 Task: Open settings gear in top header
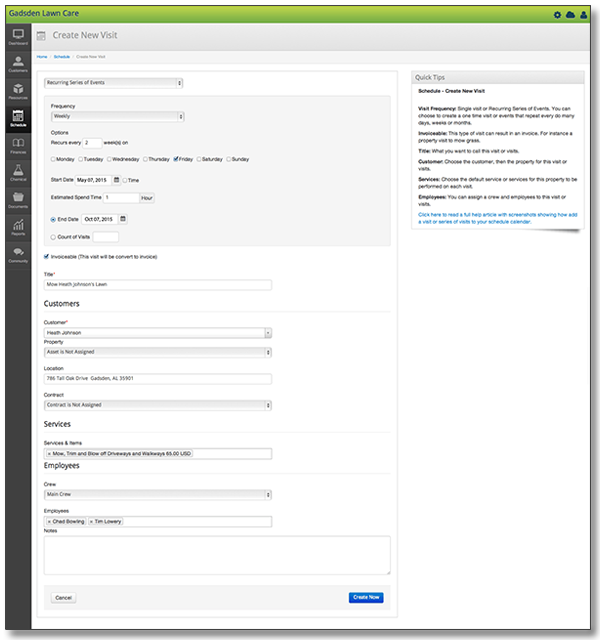coord(557,16)
